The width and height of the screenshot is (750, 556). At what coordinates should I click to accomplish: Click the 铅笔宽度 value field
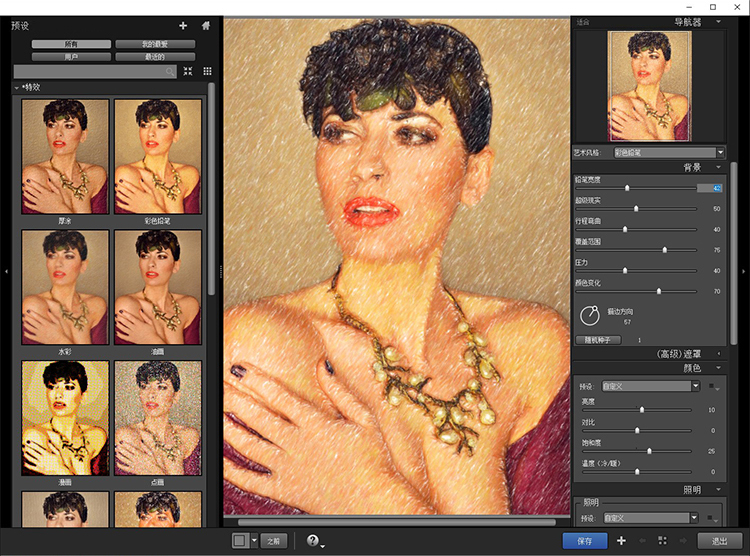pyautogui.click(x=709, y=188)
